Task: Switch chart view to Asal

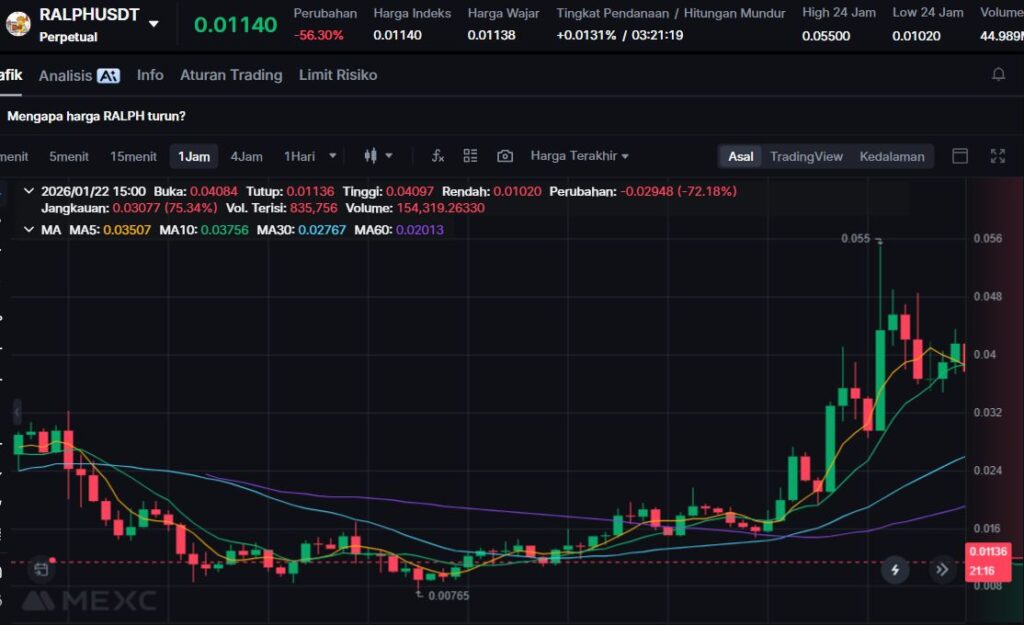Action: 741,156
